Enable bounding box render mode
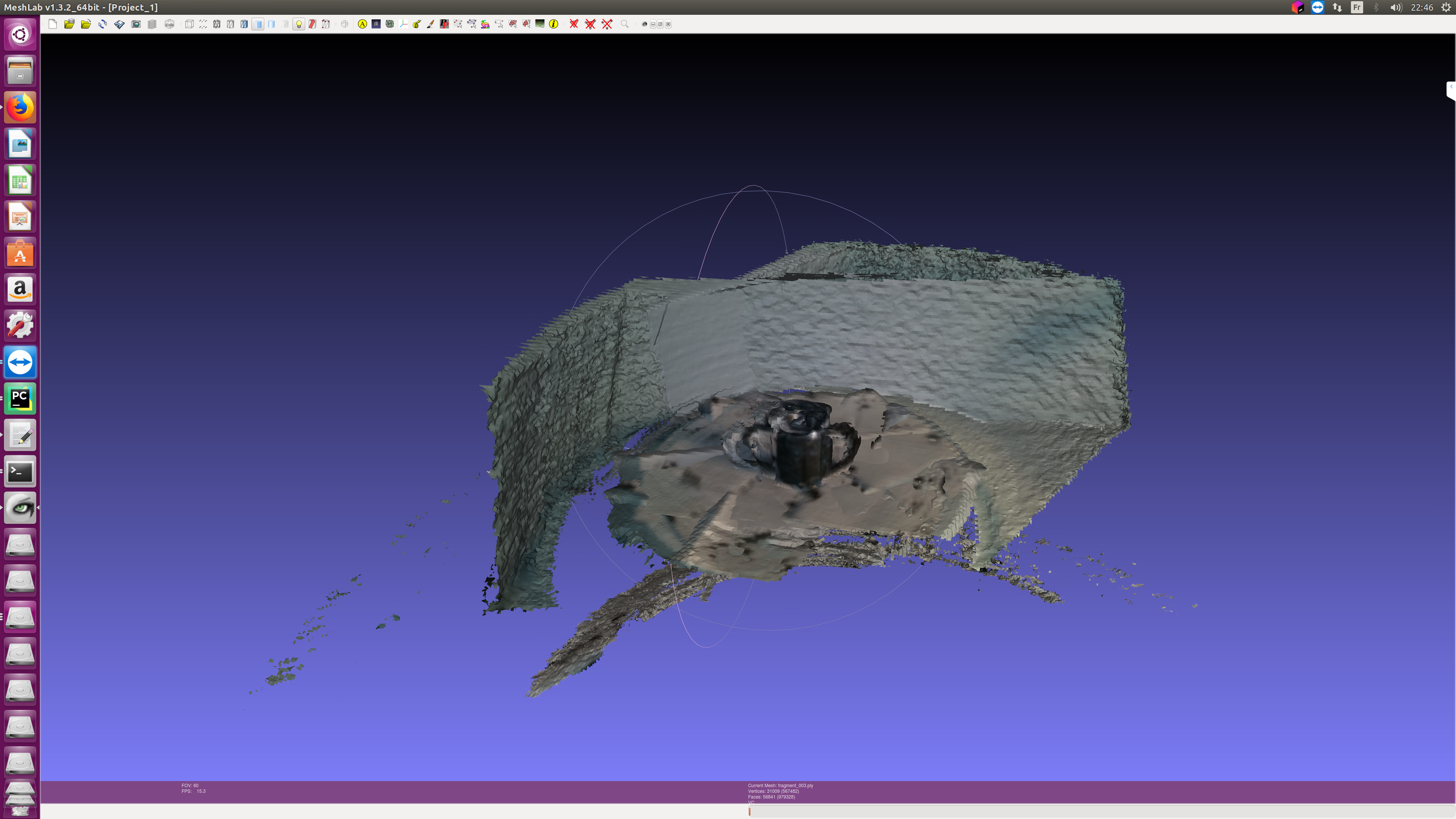This screenshot has width=1456, height=819. click(189, 24)
